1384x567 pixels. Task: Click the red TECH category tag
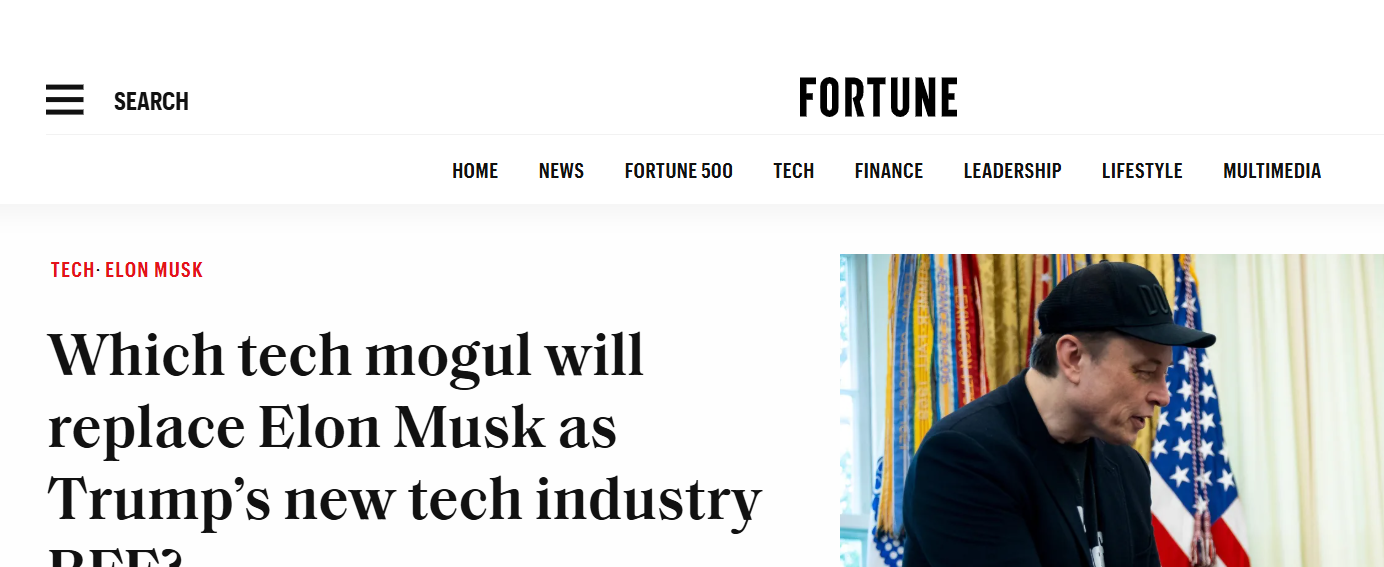(x=72, y=270)
